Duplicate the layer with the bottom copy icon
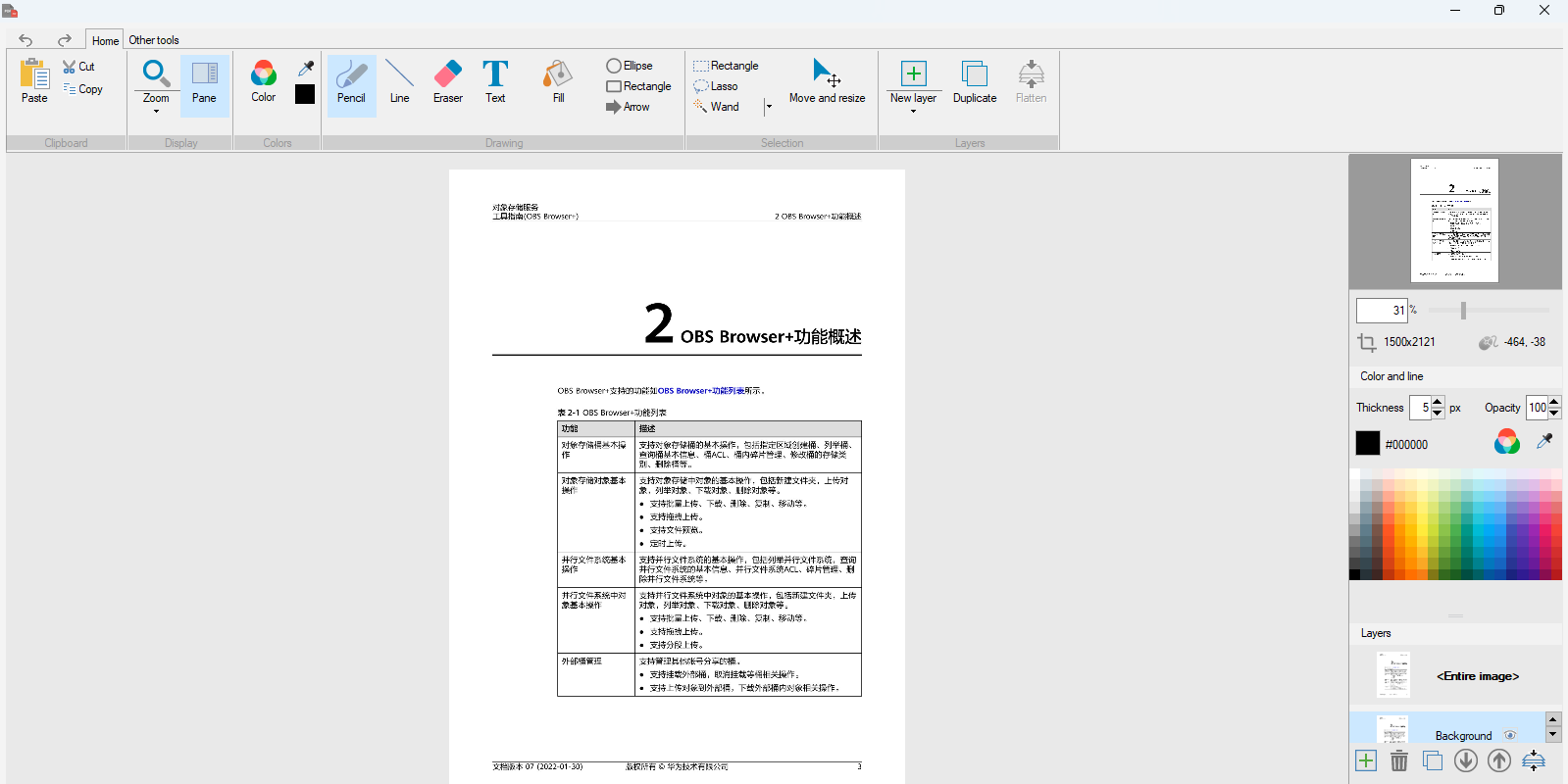Viewport: 1568px width, 784px height. tap(1433, 760)
